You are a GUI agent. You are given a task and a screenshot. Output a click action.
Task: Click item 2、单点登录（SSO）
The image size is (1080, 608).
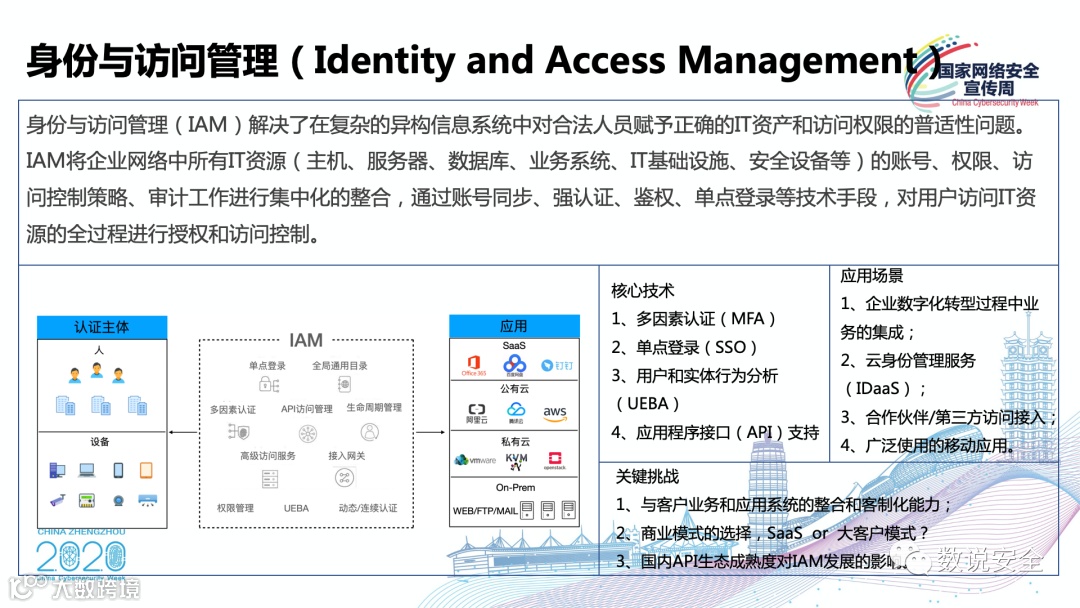685,347
